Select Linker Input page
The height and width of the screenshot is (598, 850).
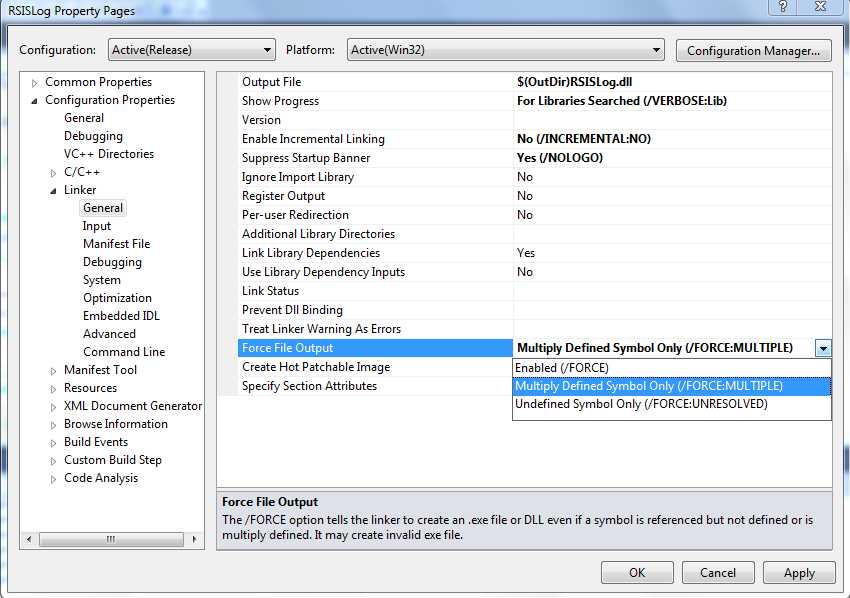coord(96,226)
